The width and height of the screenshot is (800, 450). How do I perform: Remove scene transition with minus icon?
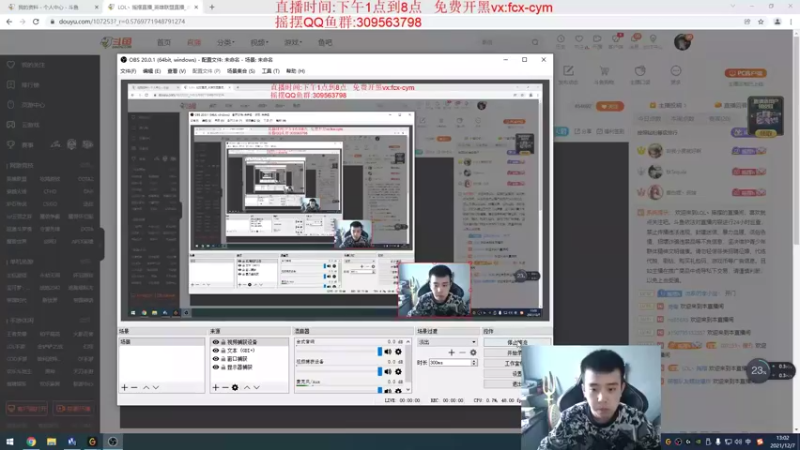click(x=462, y=353)
